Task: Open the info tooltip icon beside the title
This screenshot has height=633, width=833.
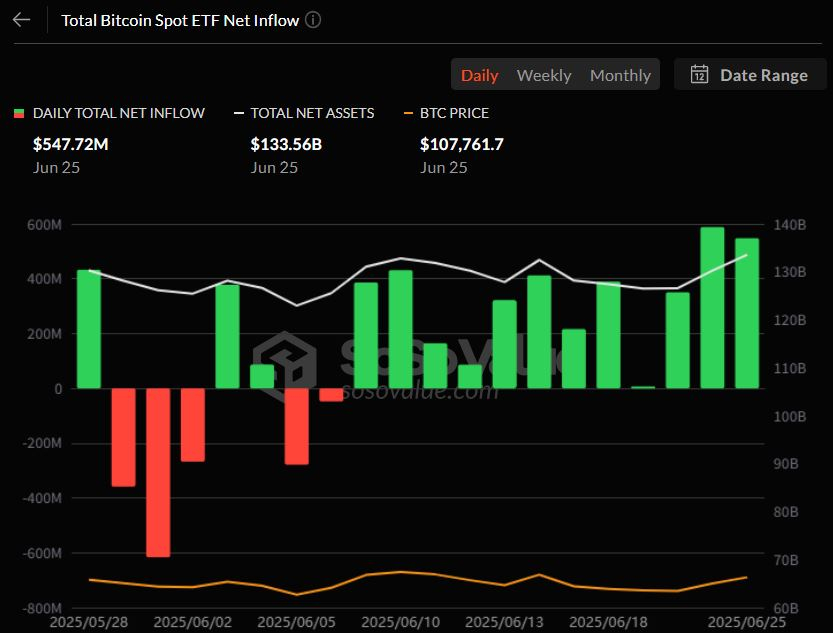Action: 312,19
